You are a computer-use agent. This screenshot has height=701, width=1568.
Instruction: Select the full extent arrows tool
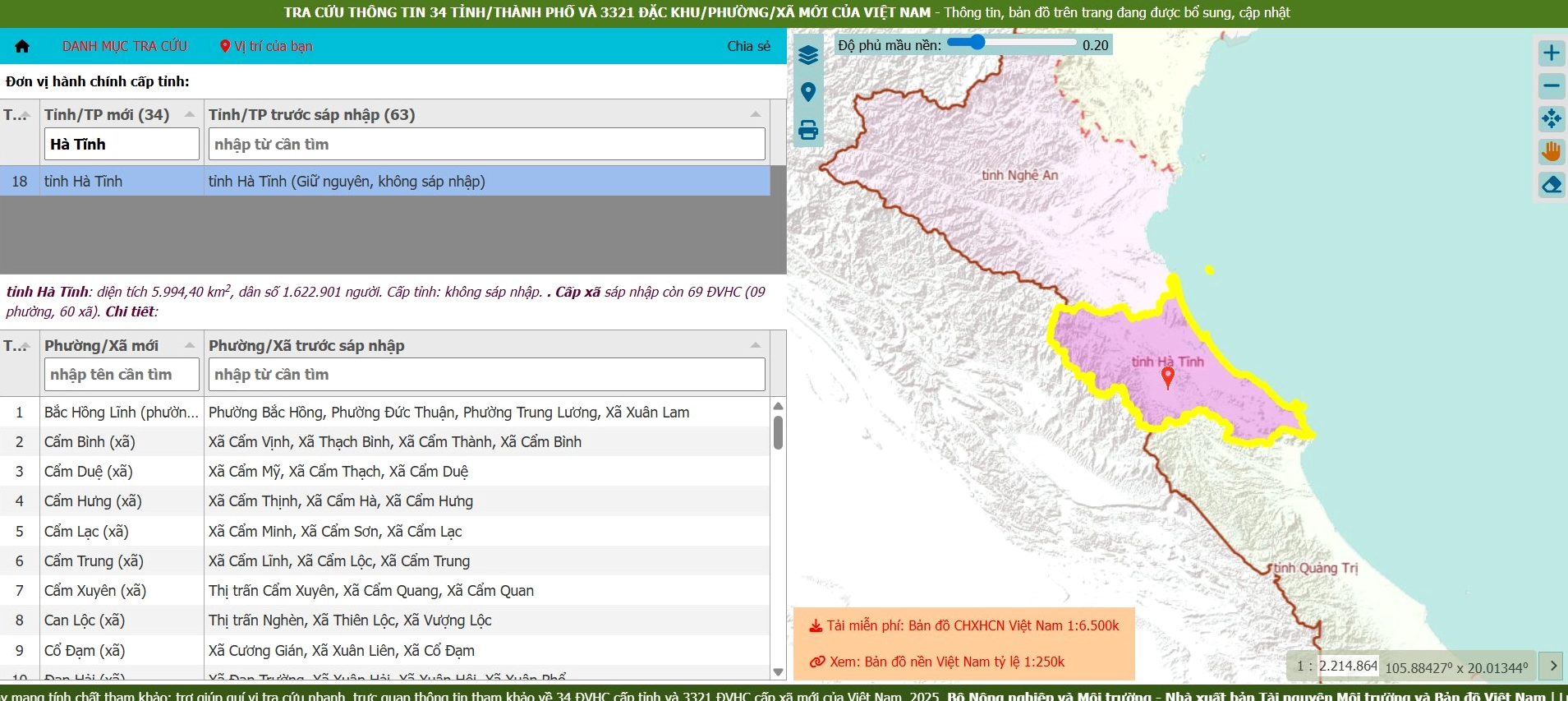click(1551, 118)
